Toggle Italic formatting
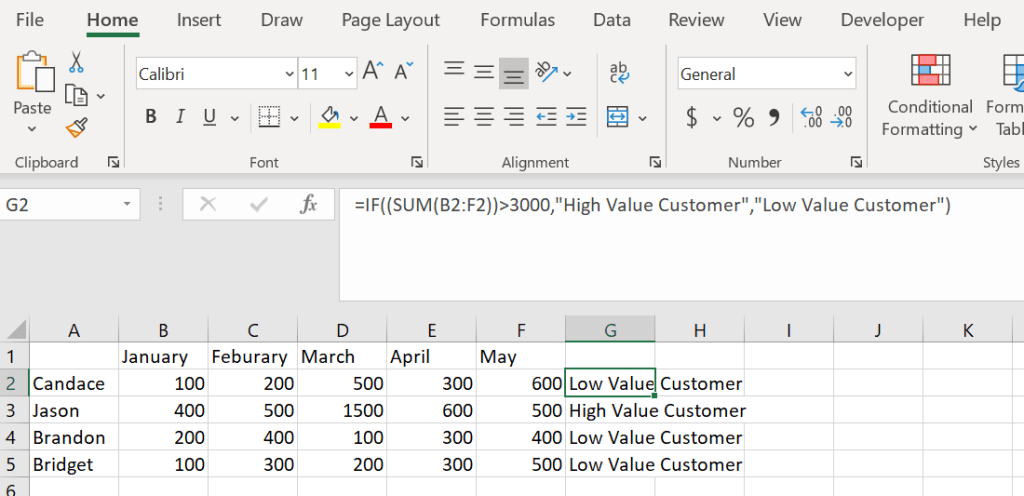1024x496 pixels. 181,117
